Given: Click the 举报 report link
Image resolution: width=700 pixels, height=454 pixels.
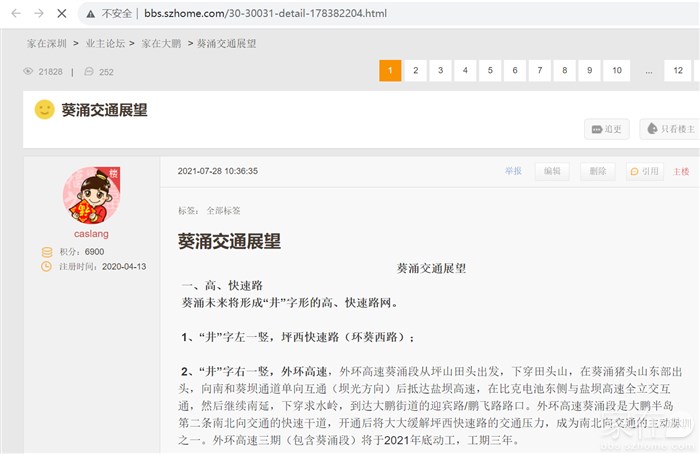Looking at the screenshot, I should tap(513, 171).
